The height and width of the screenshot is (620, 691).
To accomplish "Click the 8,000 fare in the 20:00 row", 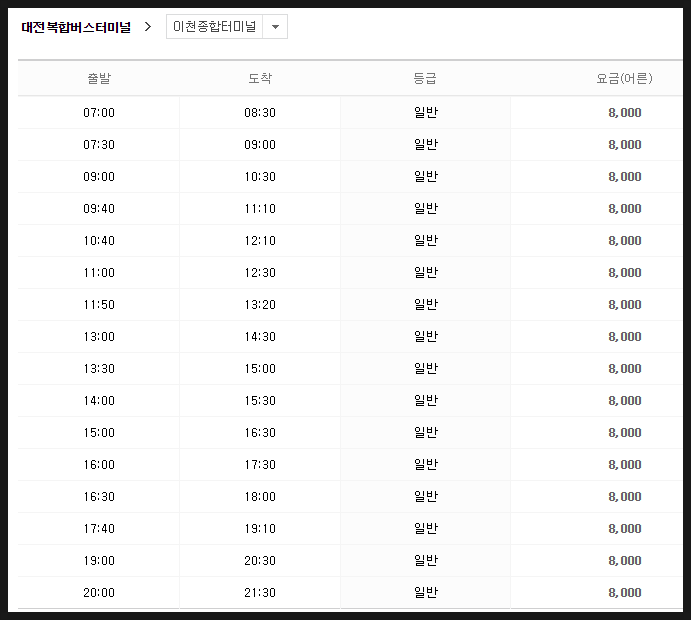I will [625, 593].
